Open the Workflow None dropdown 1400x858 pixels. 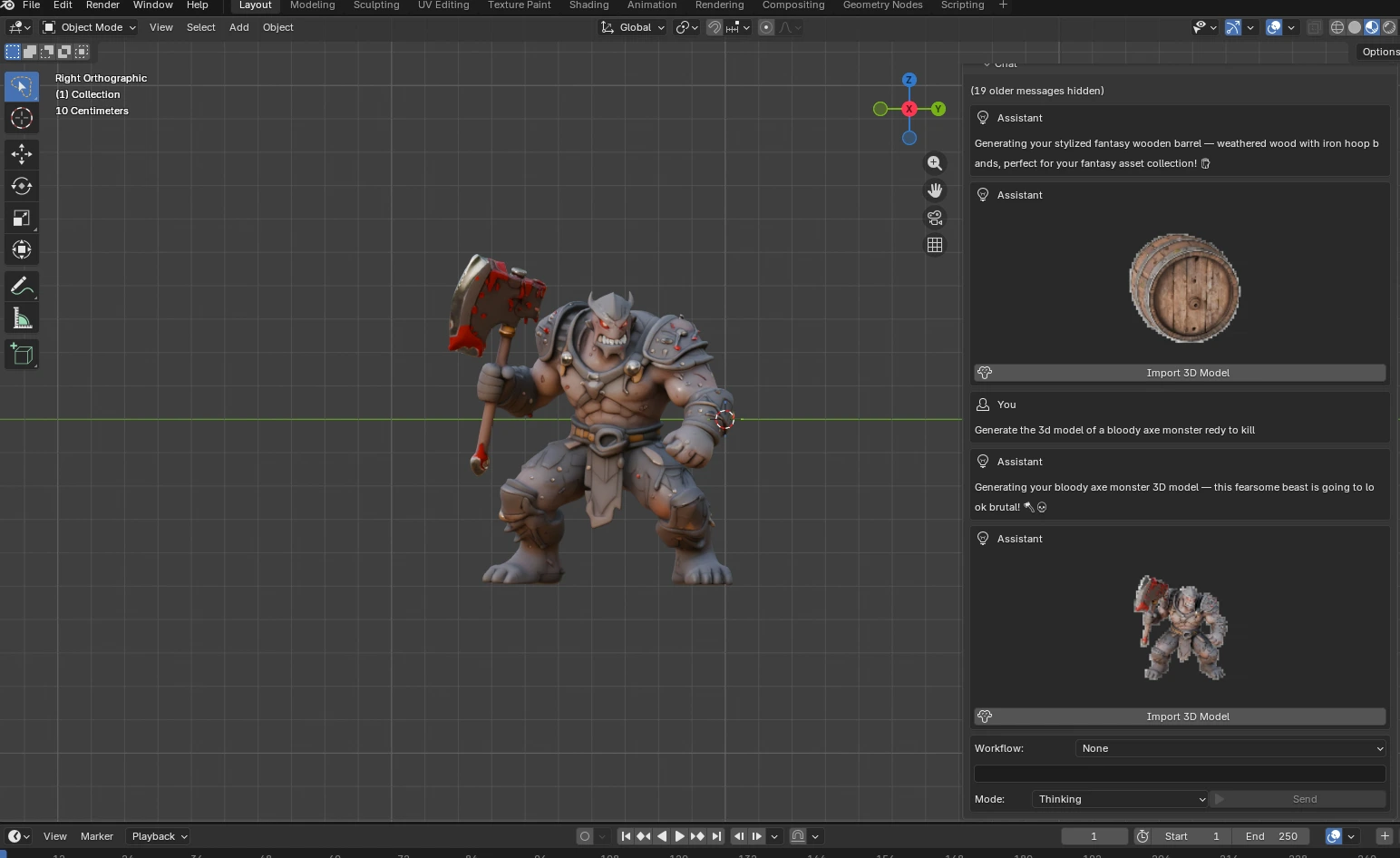pyautogui.click(x=1230, y=748)
